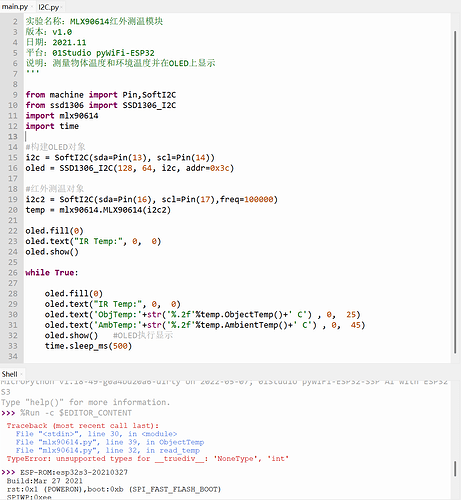Click the 'while True:' statement
The width and height of the screenshot is (461, 500).
pos(52,273)
